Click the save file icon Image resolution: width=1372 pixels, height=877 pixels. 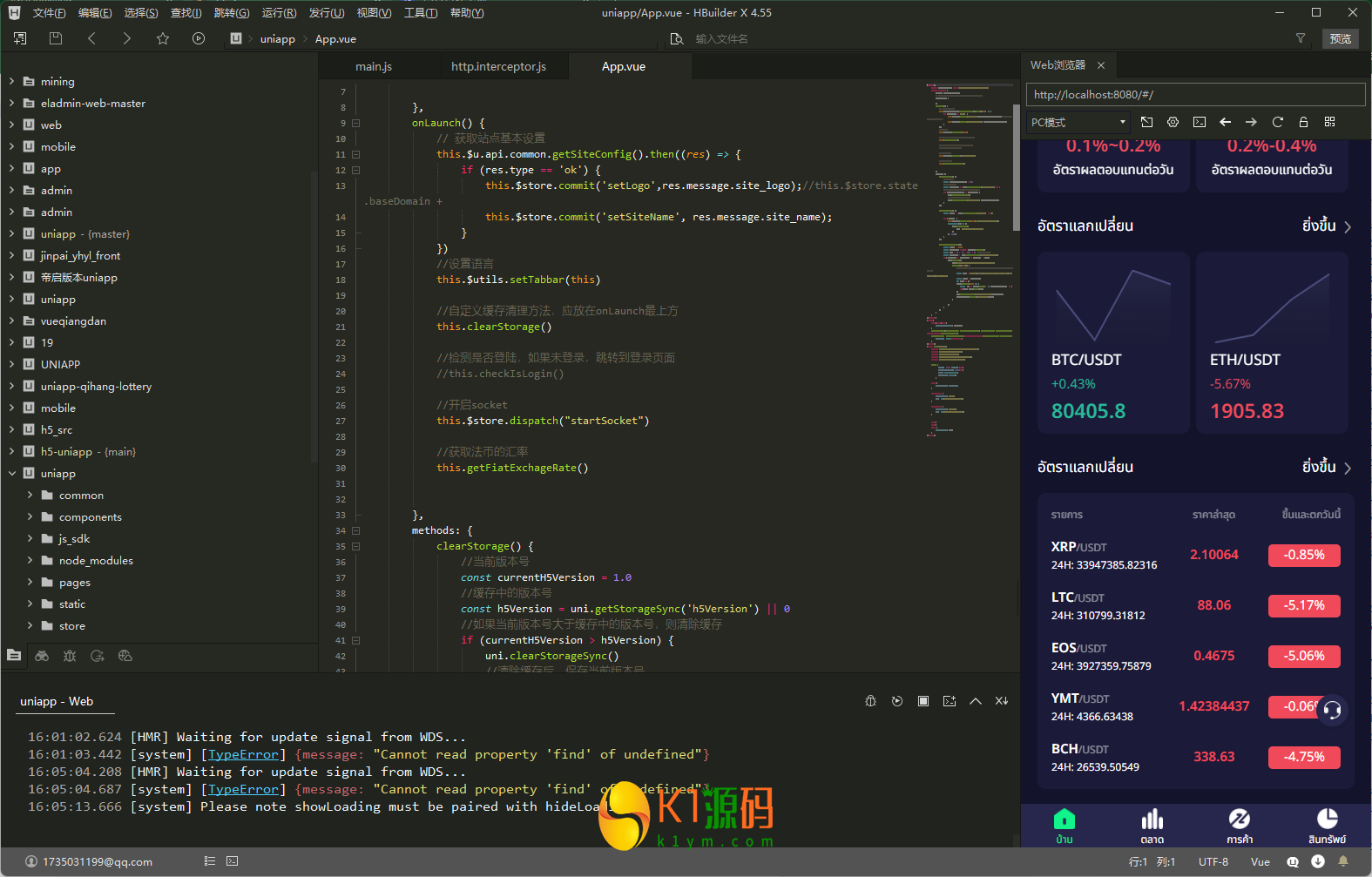coord(56,38)
